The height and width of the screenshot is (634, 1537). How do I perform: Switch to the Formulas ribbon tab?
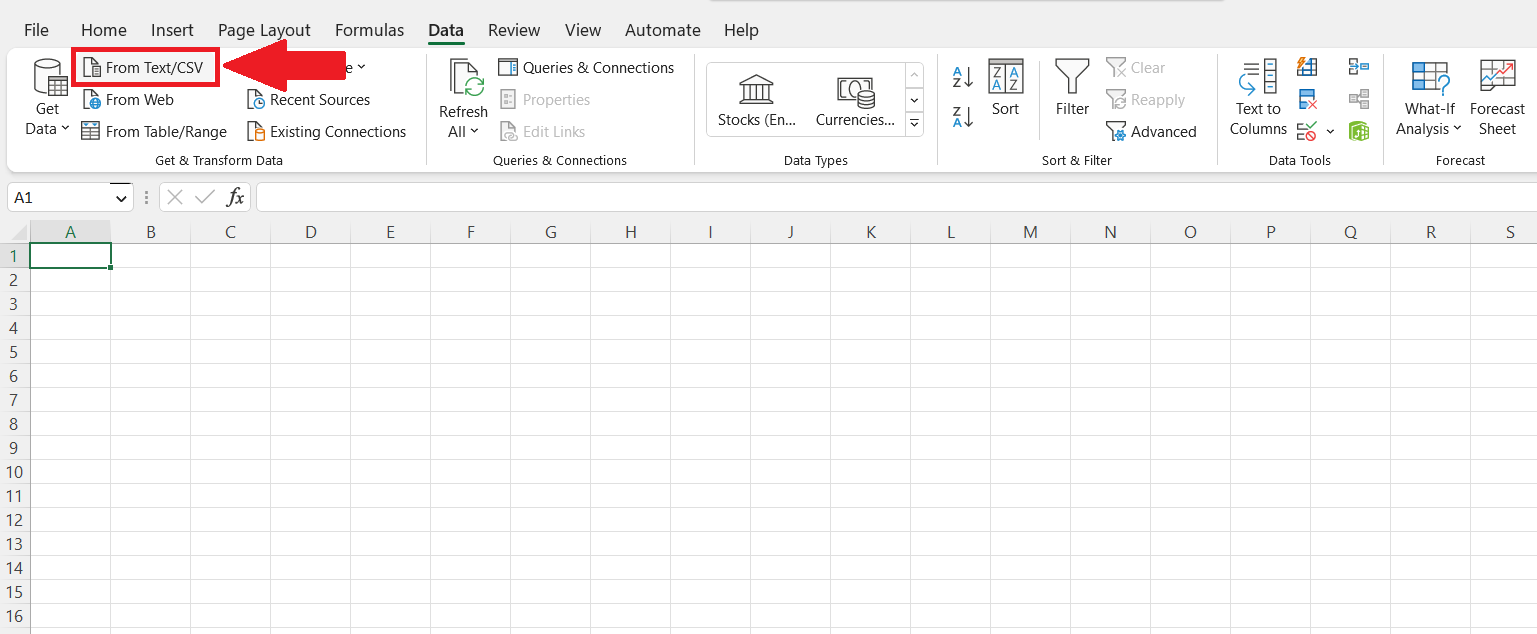tap(369, 30)
